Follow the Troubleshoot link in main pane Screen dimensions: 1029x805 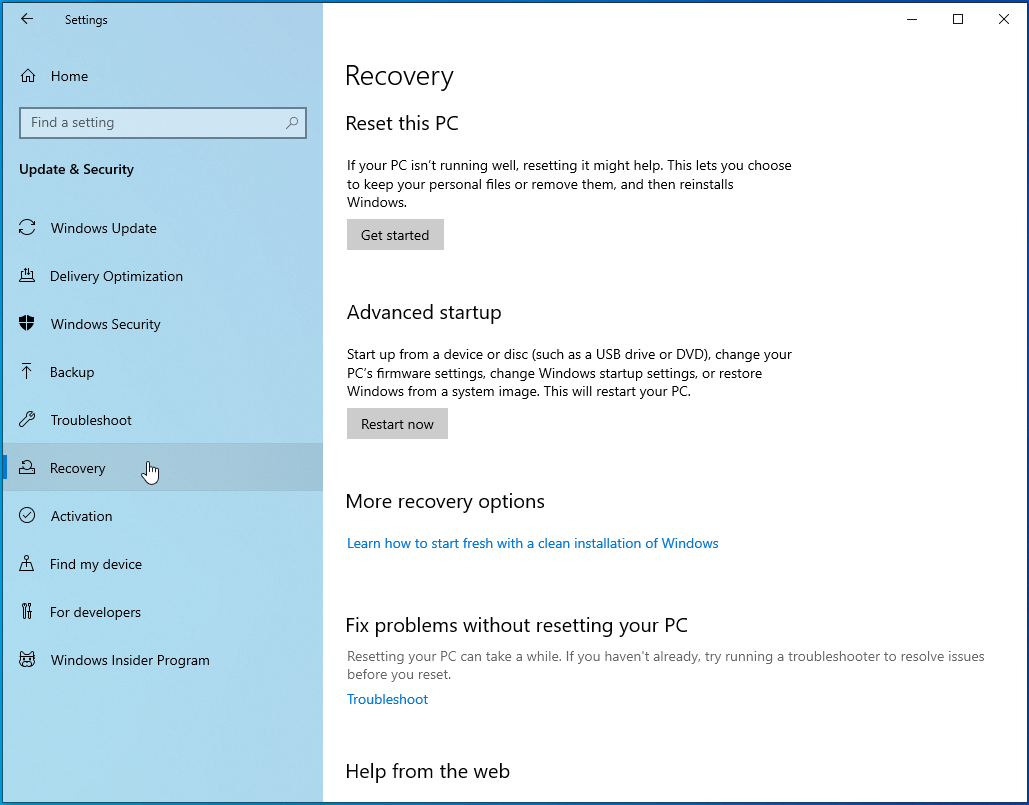pos(387,699)
